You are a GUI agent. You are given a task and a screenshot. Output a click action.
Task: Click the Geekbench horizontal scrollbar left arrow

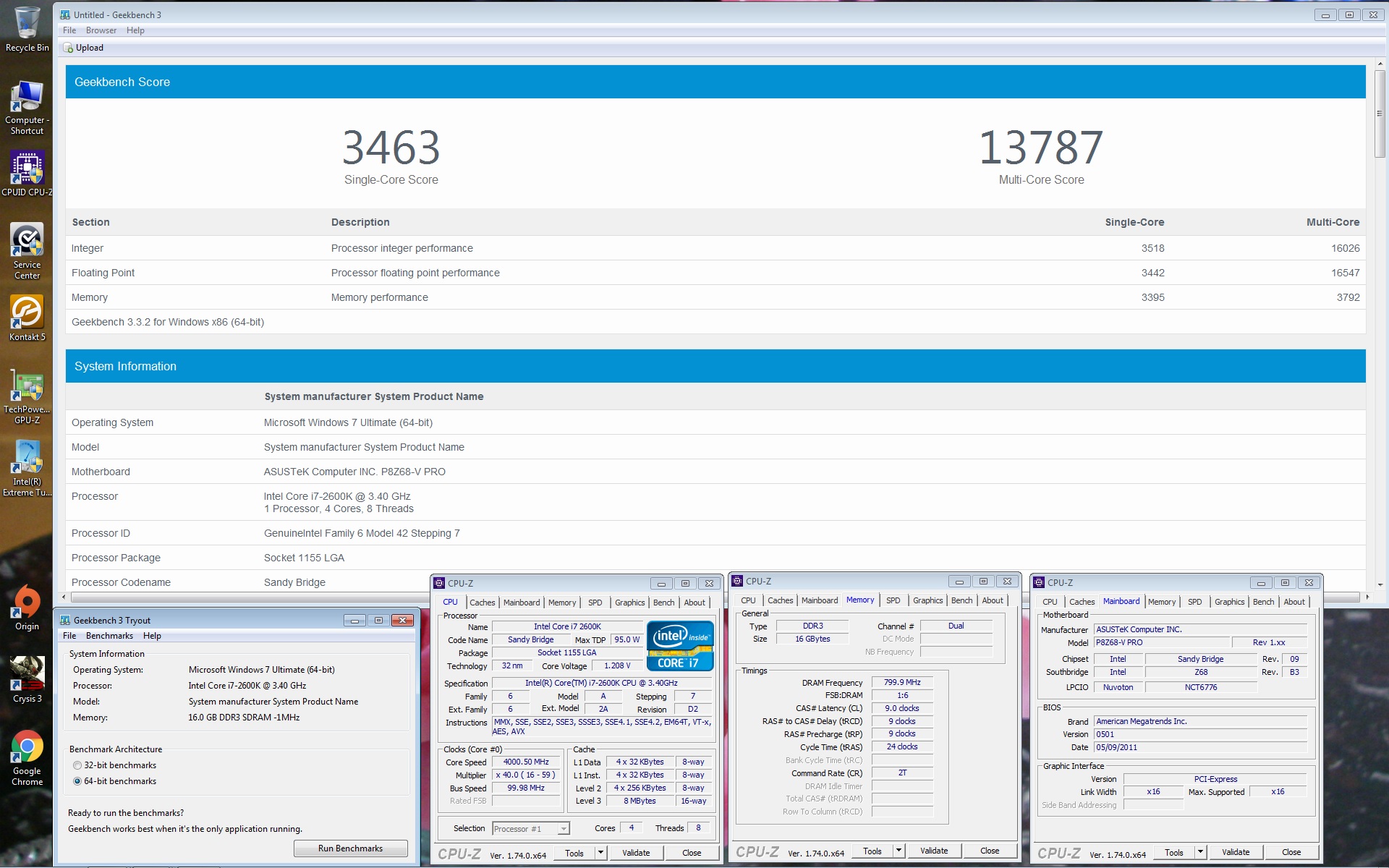tap(64, 597)
